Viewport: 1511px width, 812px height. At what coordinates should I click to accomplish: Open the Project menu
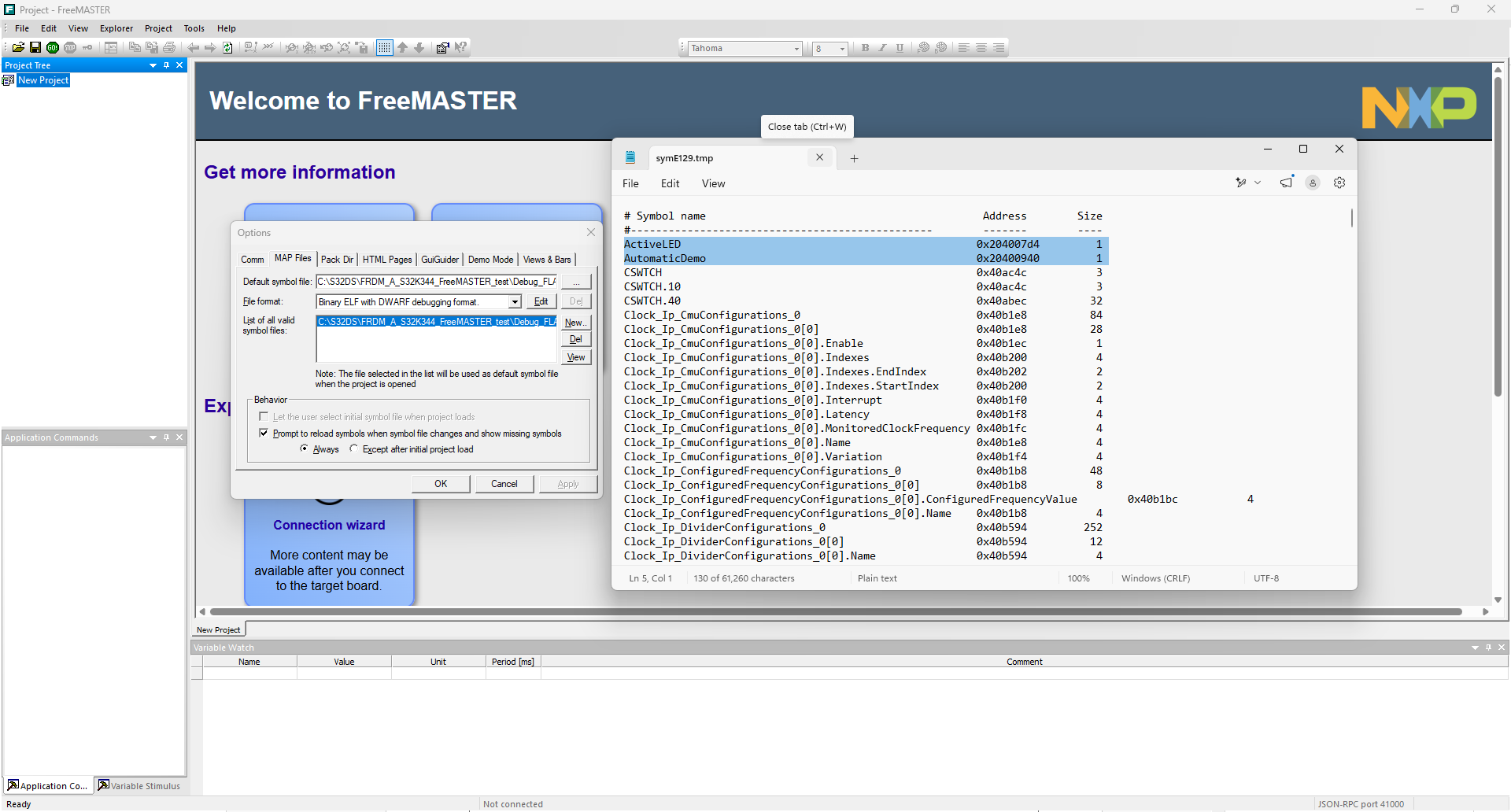[x=158, y=28]
